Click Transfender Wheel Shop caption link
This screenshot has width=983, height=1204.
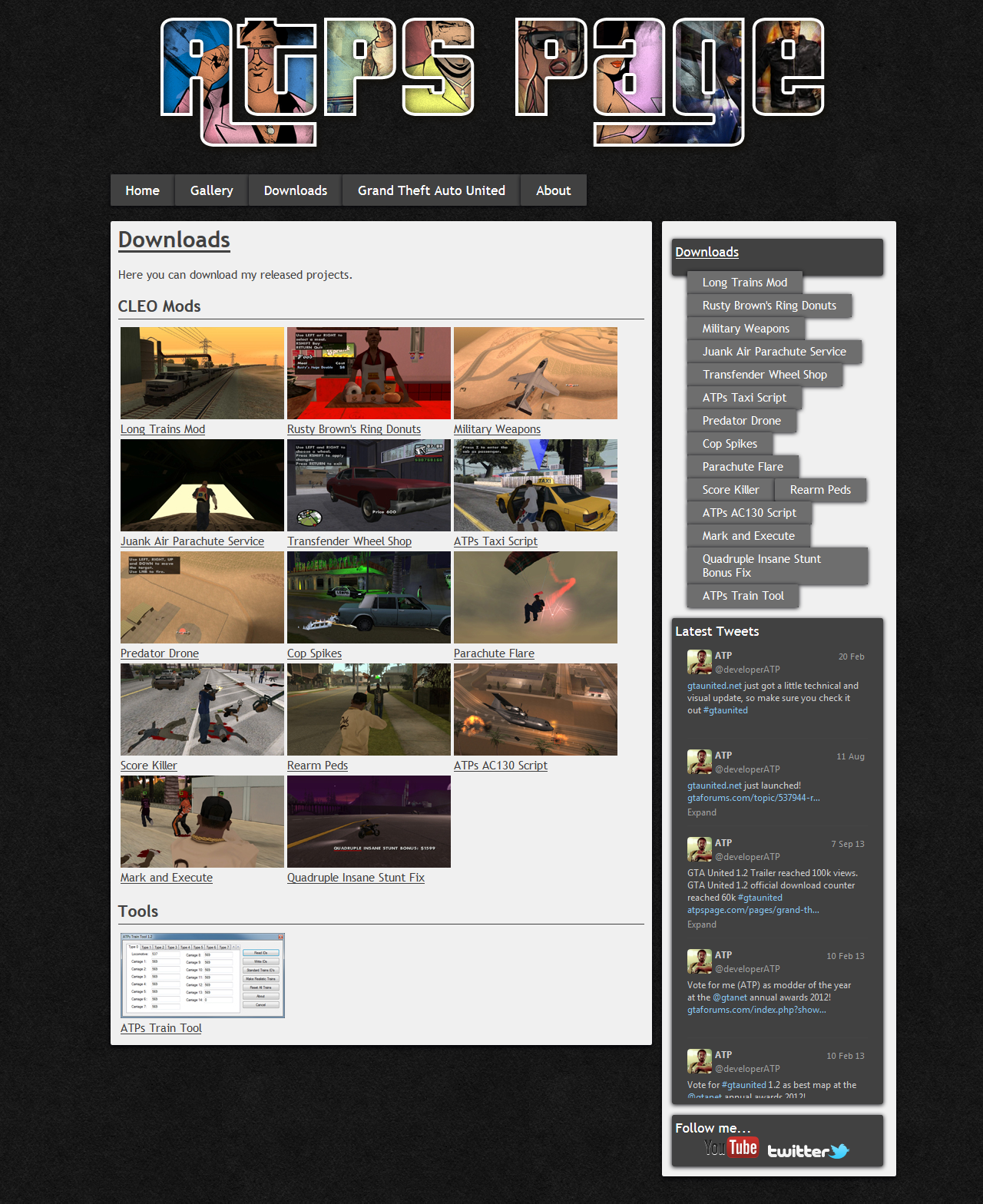tap(349, 541)
